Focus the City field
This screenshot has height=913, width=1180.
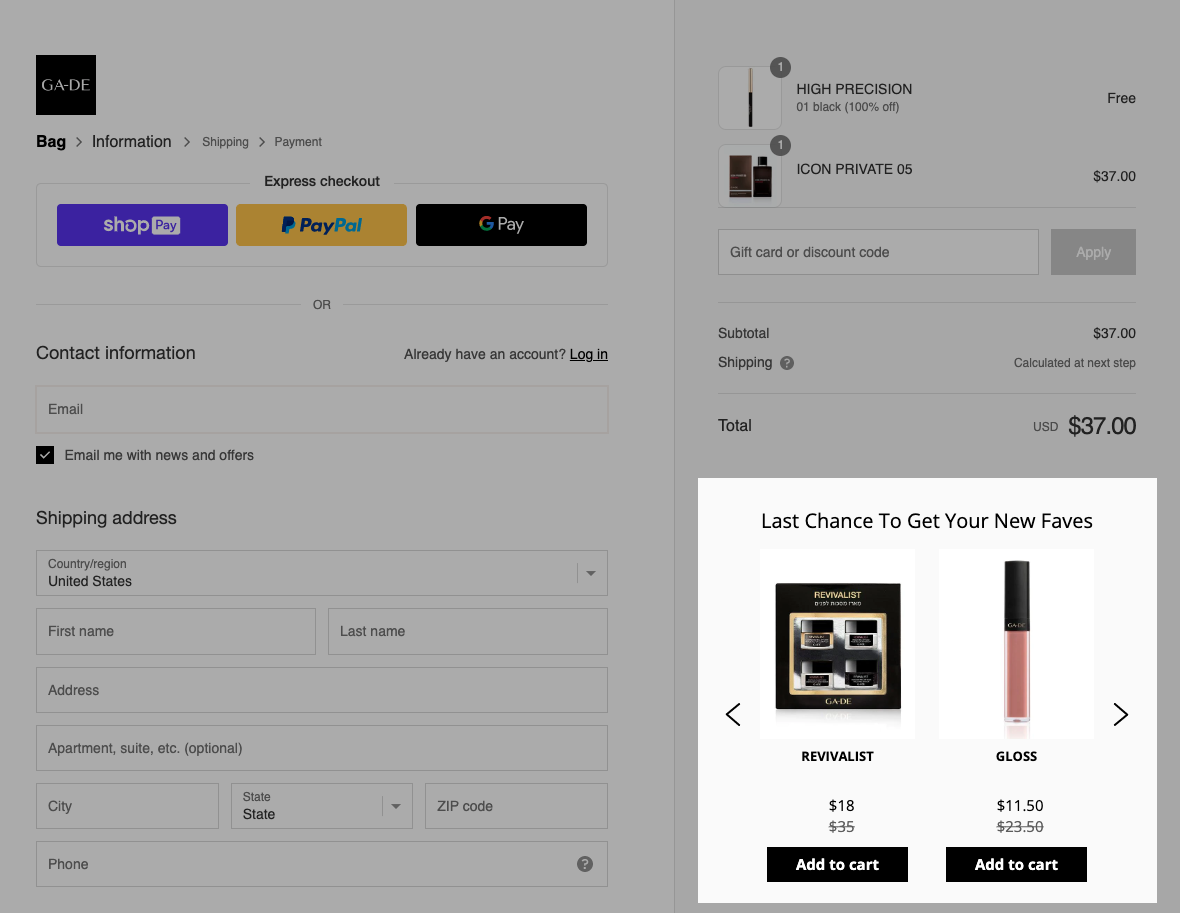[128, 806]
